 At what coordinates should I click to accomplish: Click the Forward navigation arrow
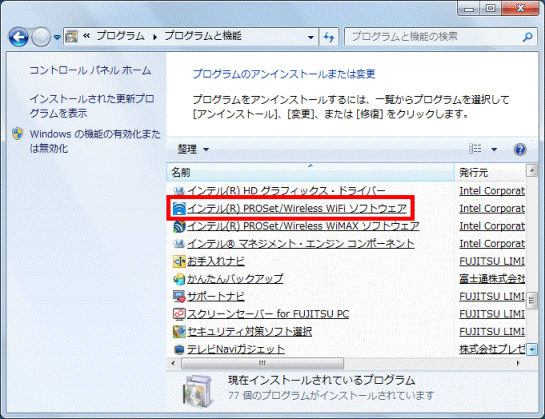41,37
